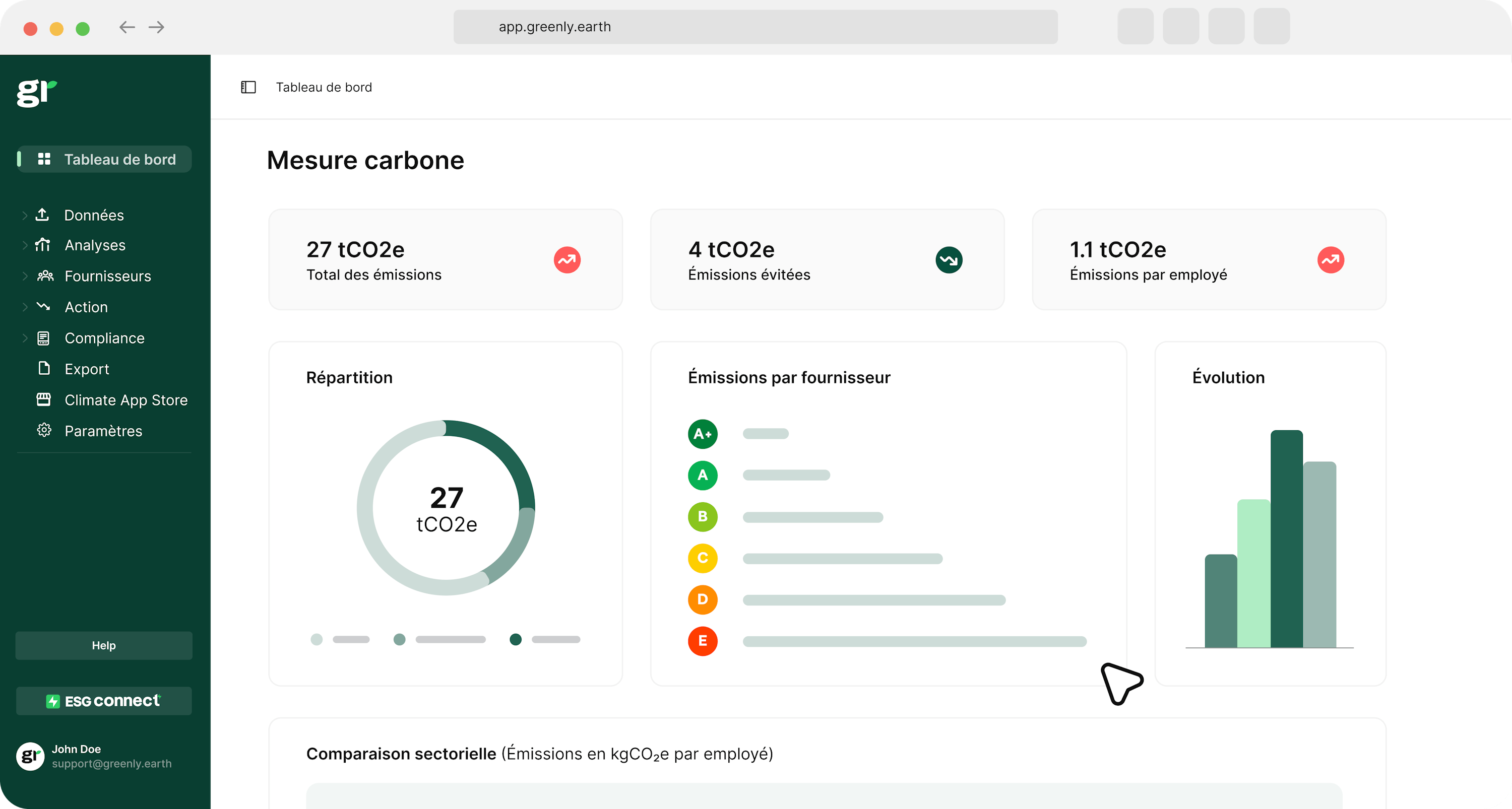Click the browser address bar
This screenshot has height=809, width=1512.
tap(756, 27)
